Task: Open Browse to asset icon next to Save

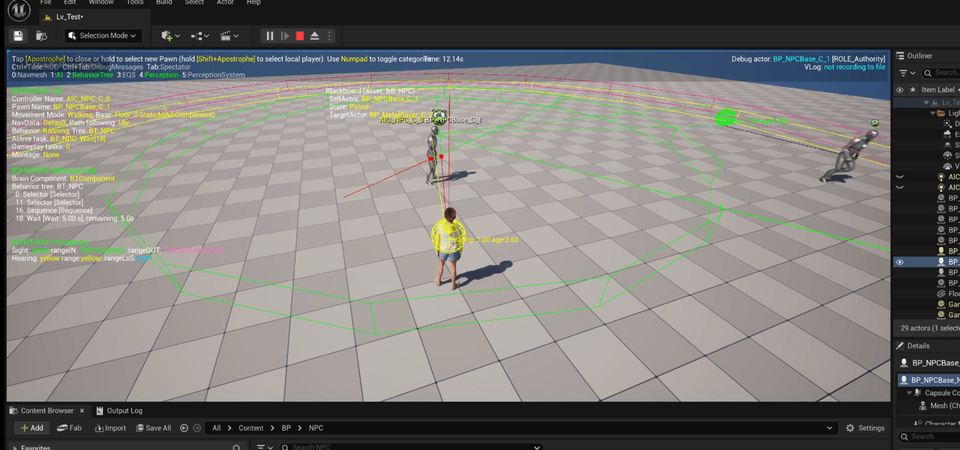Action: click(41, 36)
